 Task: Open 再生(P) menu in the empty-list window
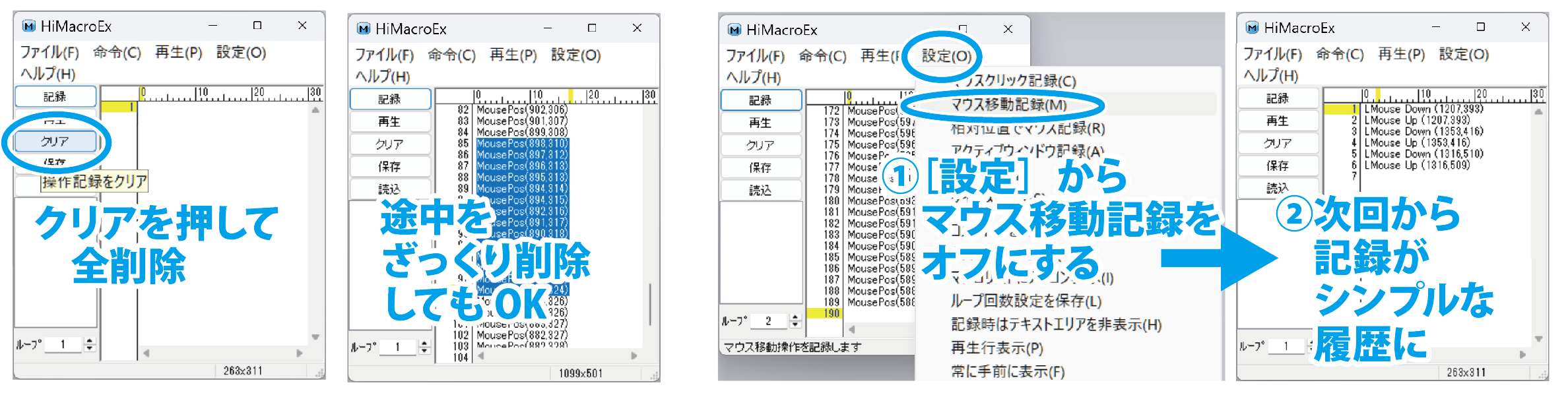pos(178,52)
